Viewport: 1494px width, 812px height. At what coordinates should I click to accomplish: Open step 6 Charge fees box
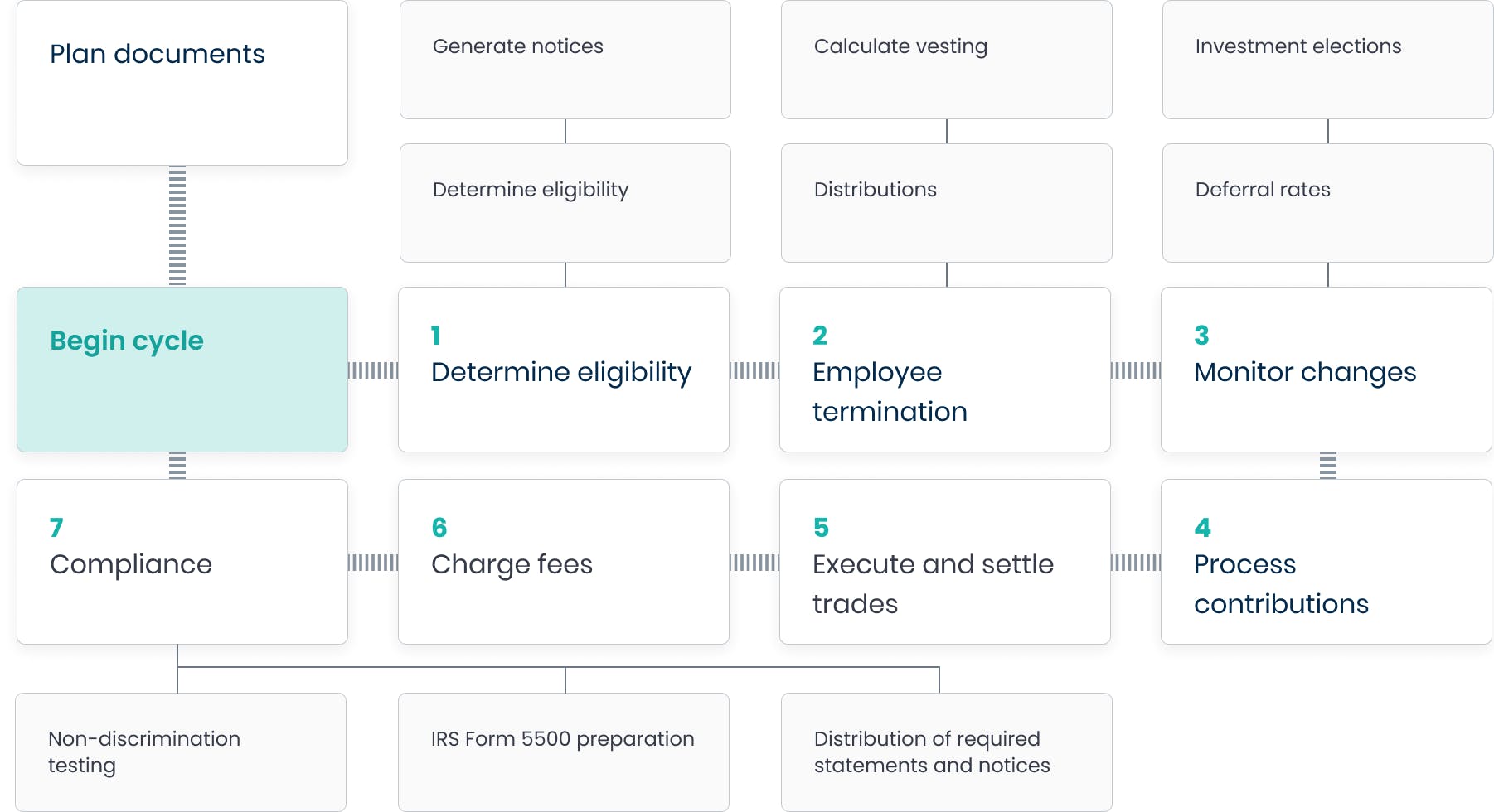pos(564,562)
